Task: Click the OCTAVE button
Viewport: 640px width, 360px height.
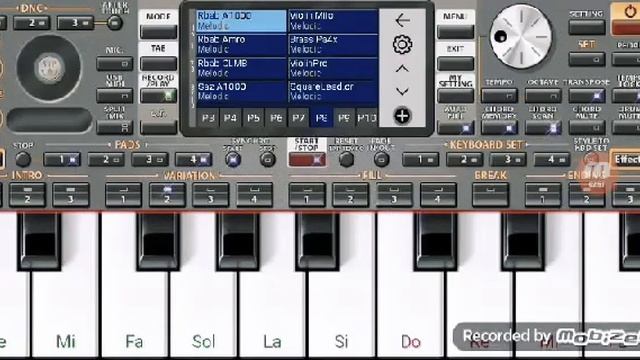Action: [543, 96]
